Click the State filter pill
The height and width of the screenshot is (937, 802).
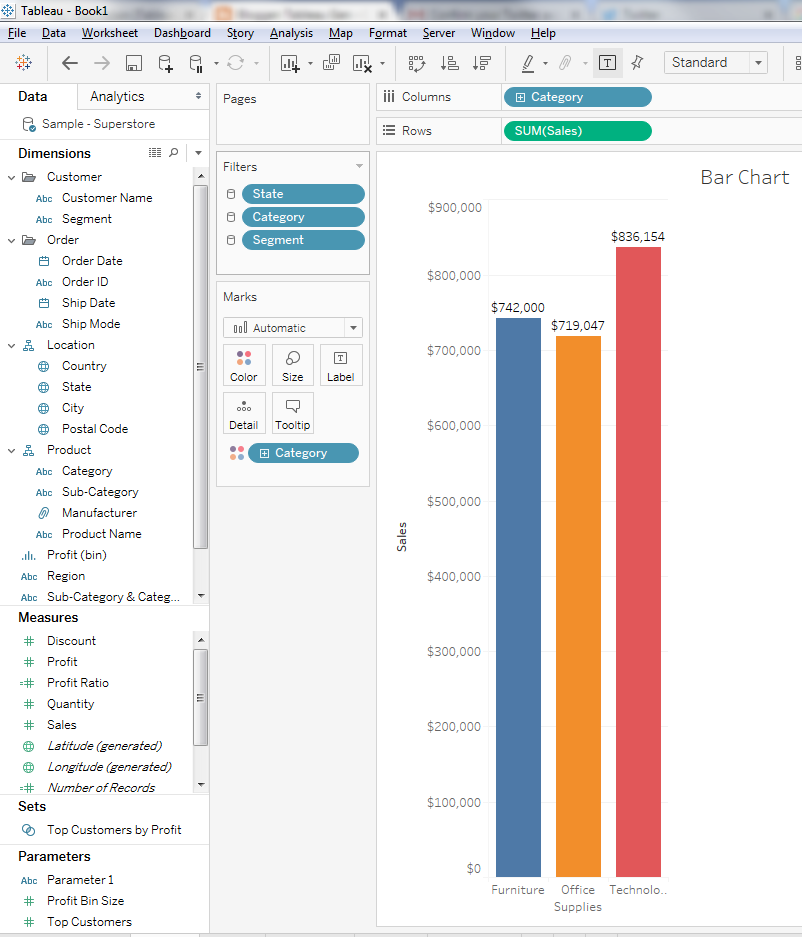click(x=302, y=193)
